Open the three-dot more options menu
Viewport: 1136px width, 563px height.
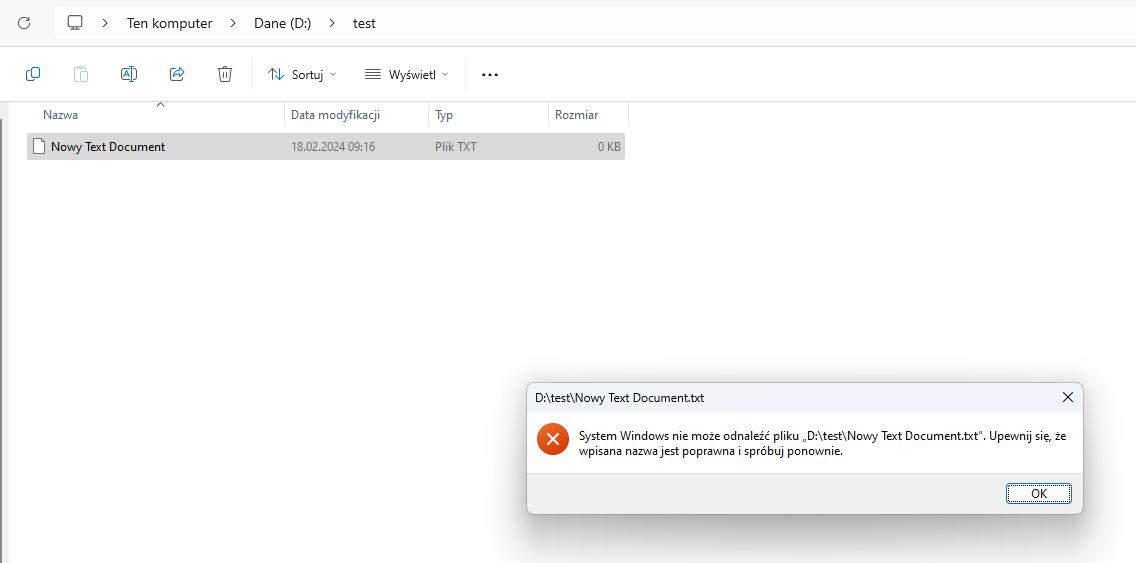(489, 74)
